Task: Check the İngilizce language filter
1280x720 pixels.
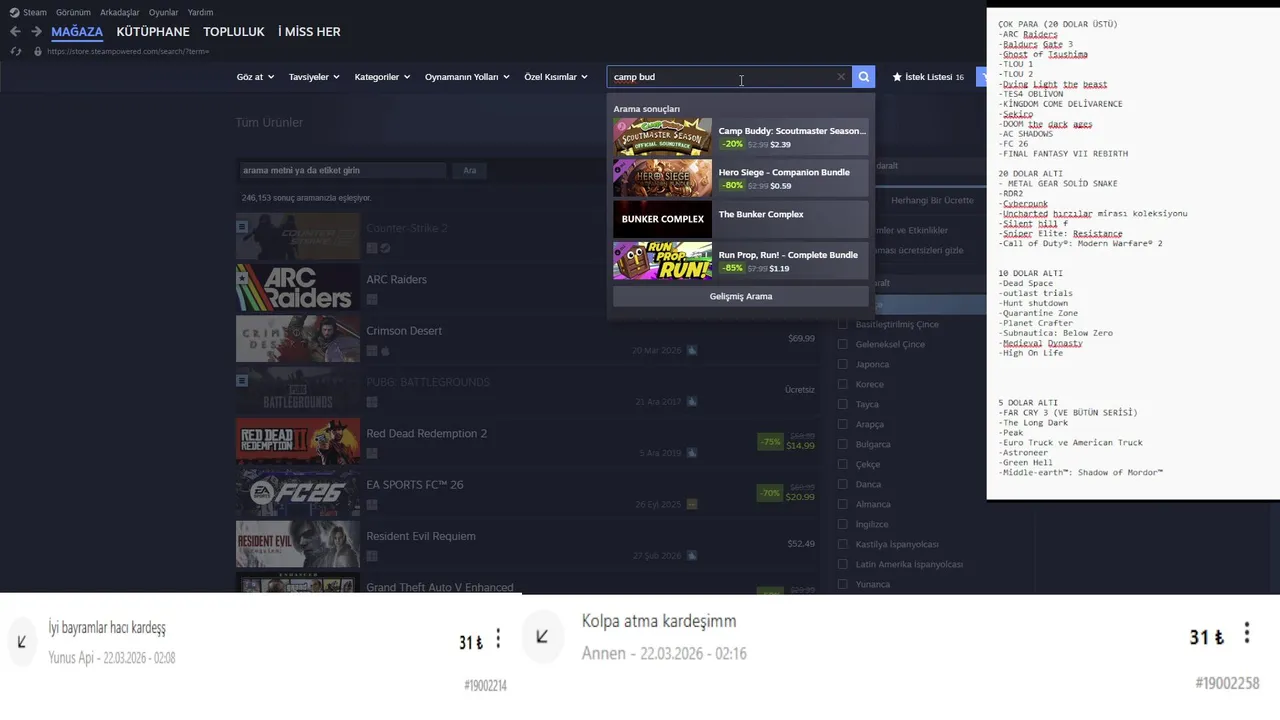Action: (842, 524)
